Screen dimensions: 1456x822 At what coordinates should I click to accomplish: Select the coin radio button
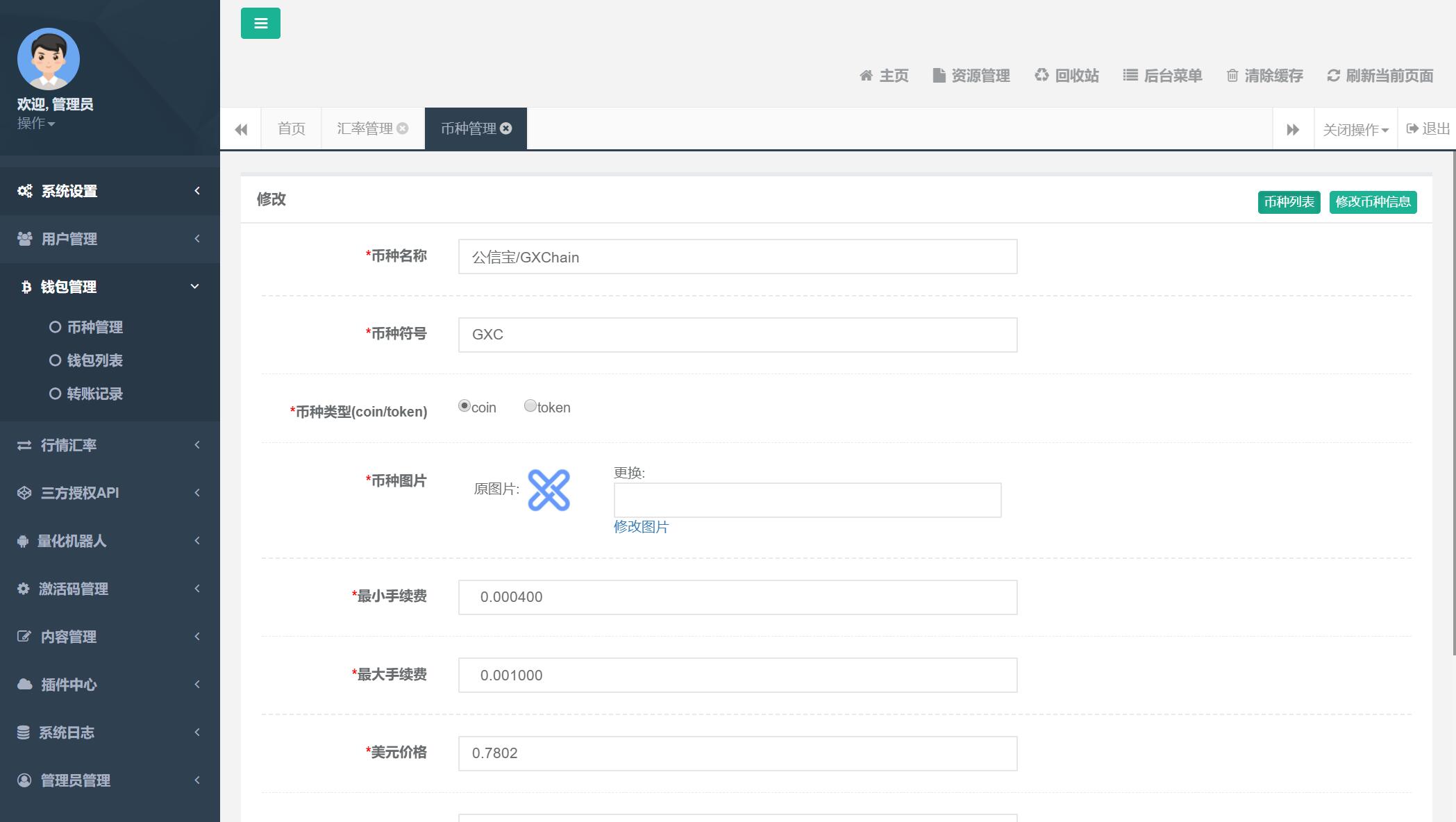465,405
